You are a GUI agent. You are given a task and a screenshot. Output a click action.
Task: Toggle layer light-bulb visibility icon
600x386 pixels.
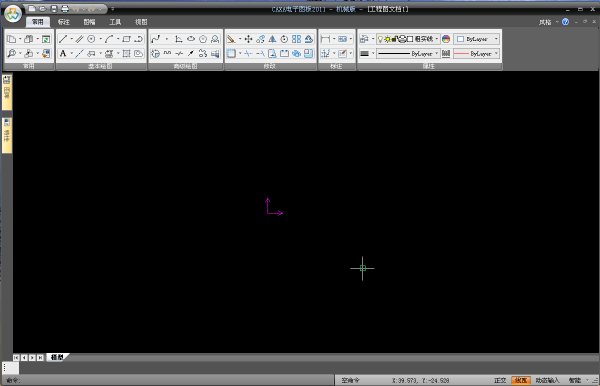(380, 39)
